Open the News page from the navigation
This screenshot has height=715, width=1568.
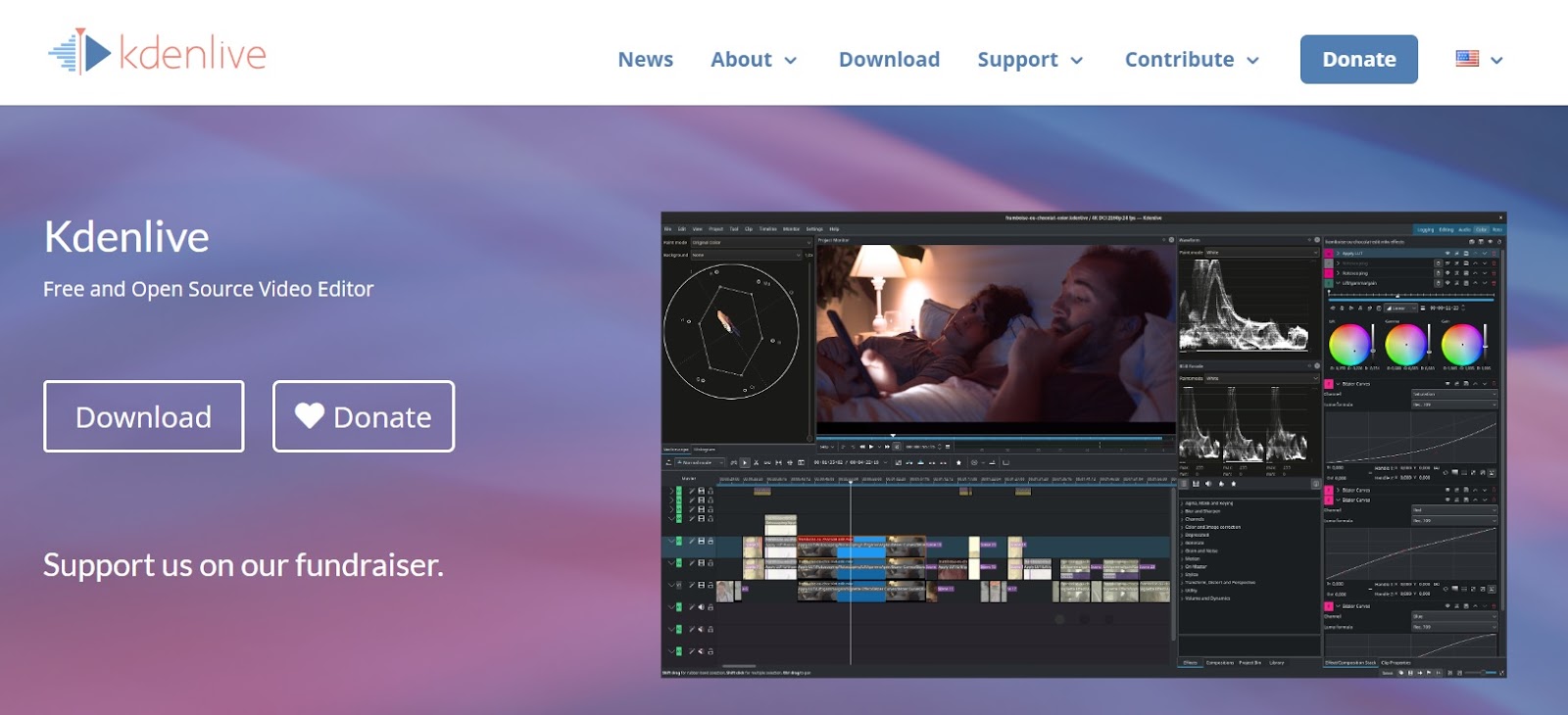click(645, 60)
